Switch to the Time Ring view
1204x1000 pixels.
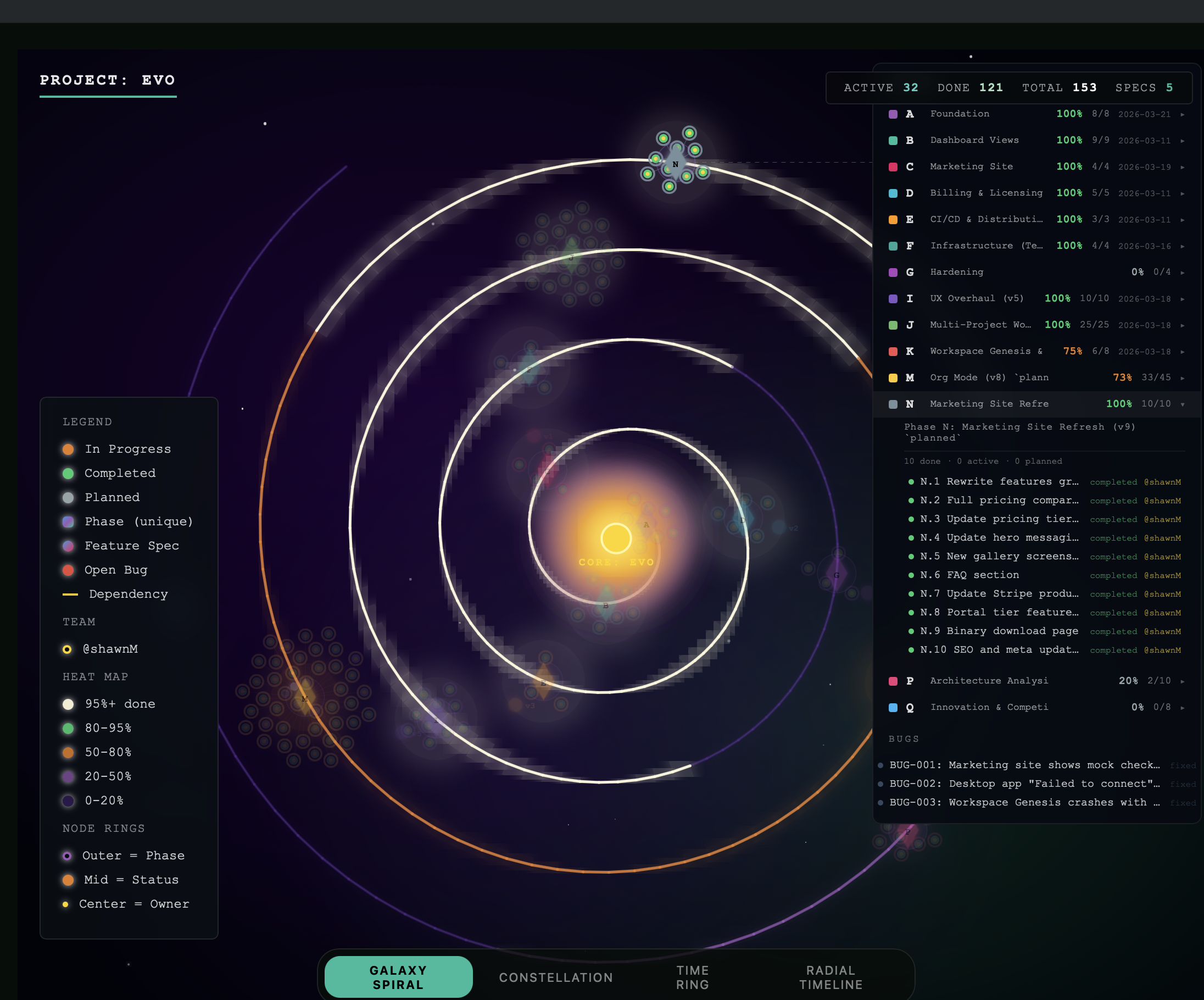[693, 977]
